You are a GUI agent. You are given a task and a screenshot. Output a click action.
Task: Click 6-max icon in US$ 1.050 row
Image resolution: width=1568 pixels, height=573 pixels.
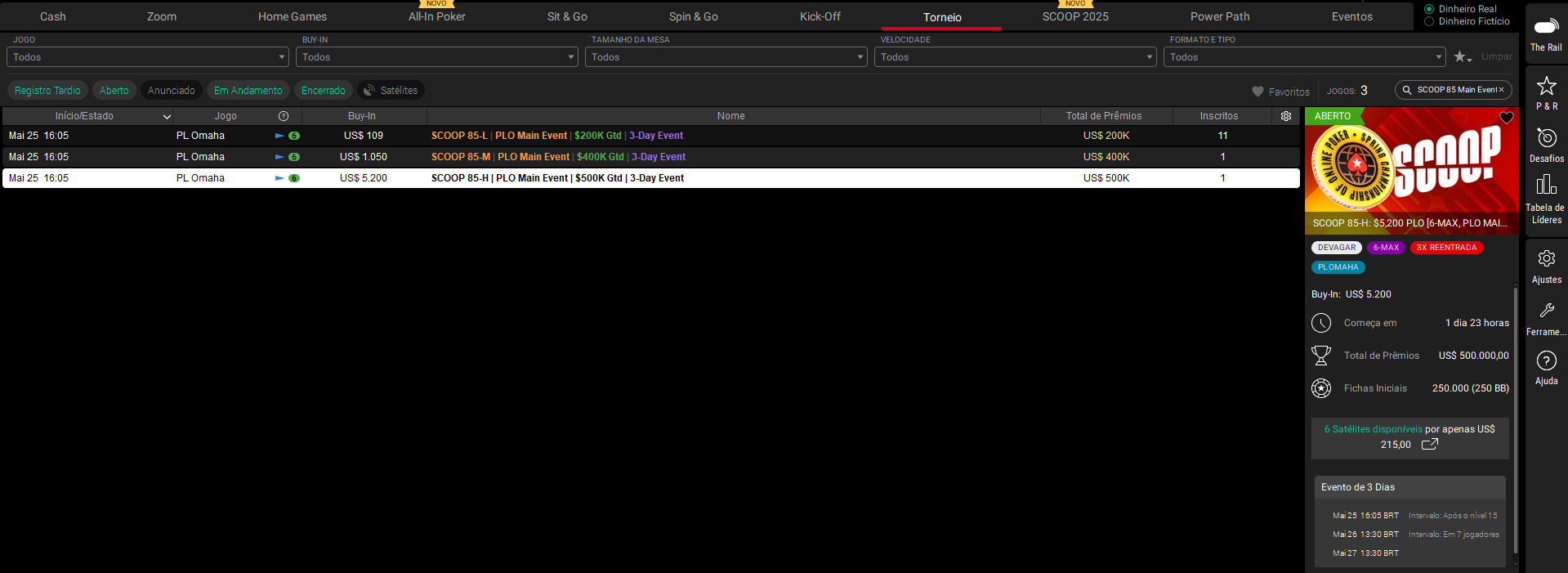tap(294, 157)
